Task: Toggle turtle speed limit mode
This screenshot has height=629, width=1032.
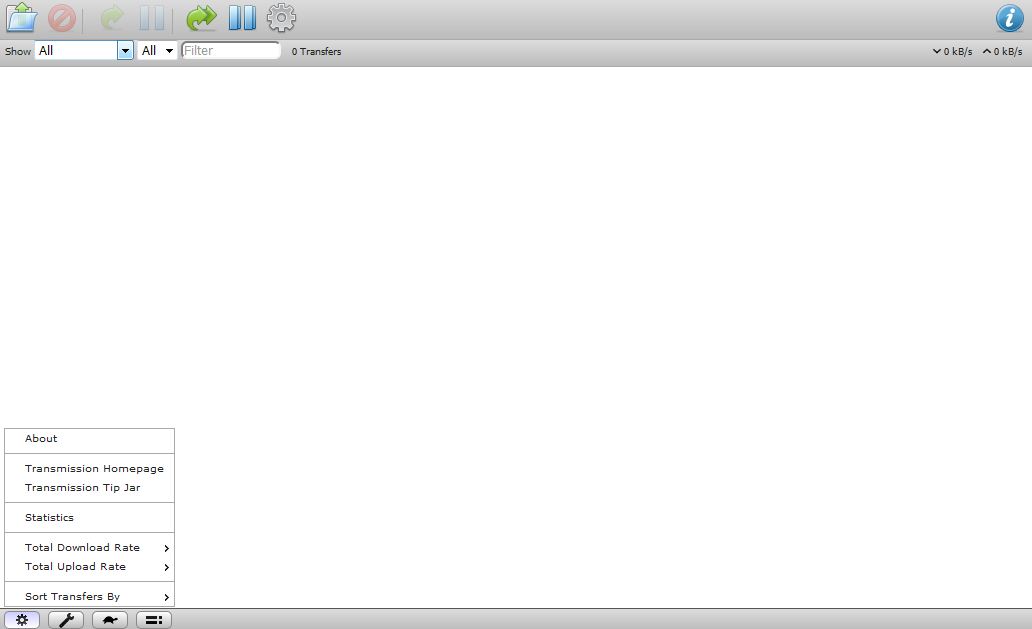Action: pos(110,620)
